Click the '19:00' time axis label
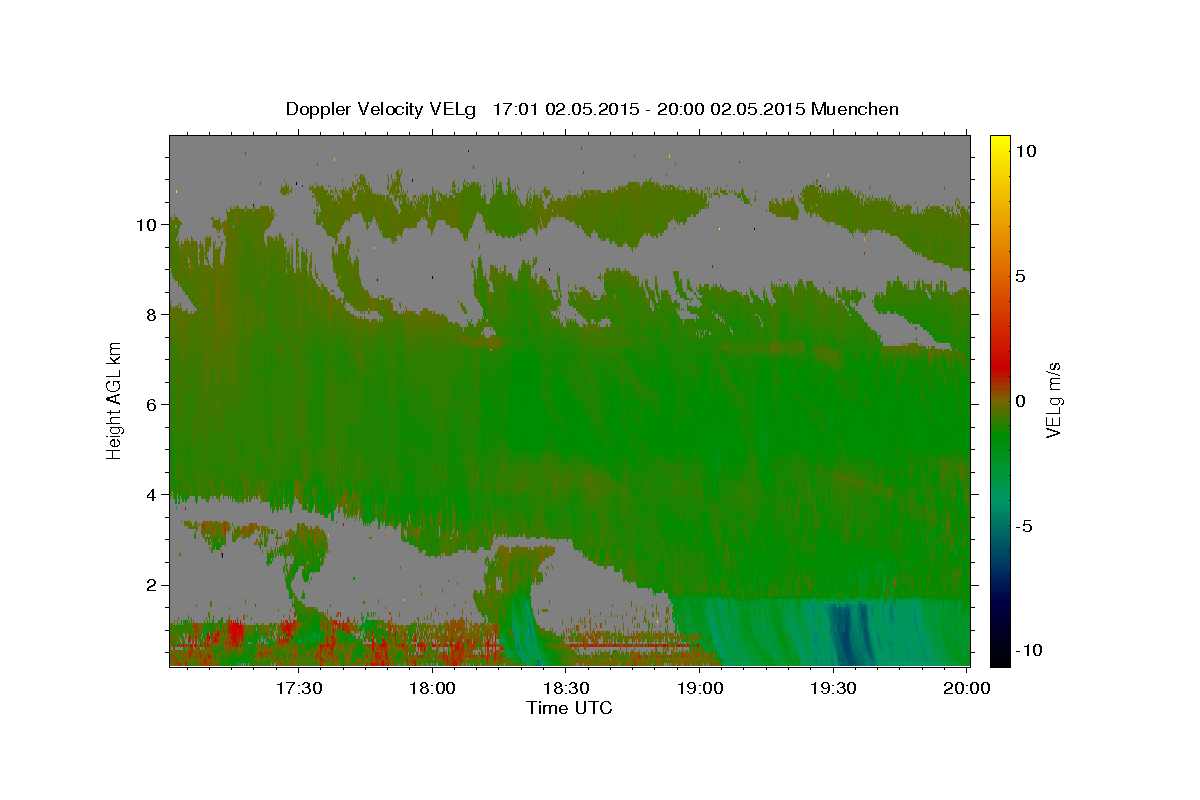The height and width of the screenshot is (800, 1200). coord(699,688)
